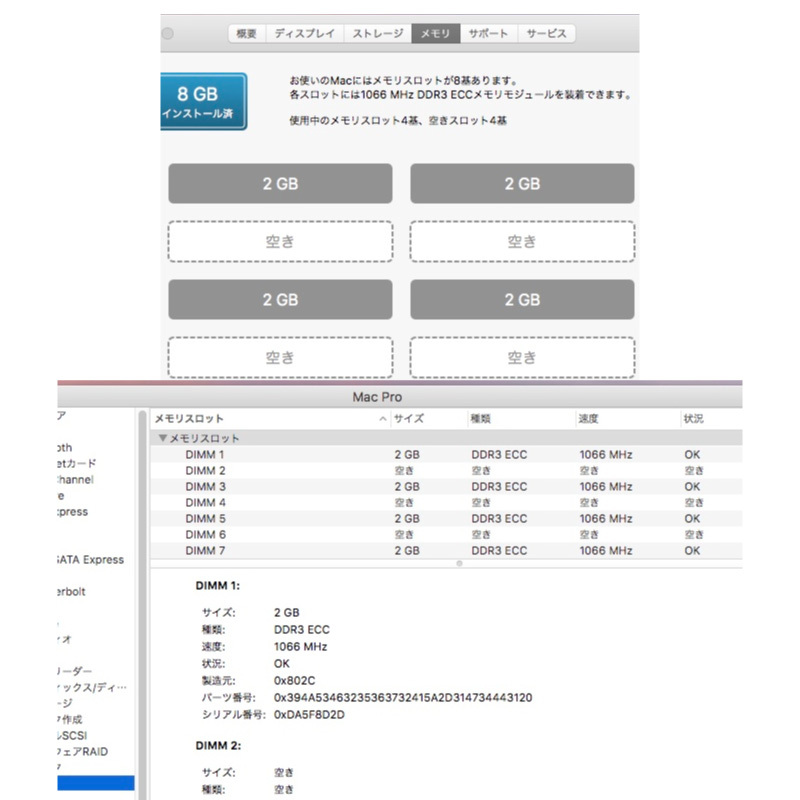This screenshot has width=800, height=800.
Task: Select SATA Express in the sidebar
Action: click(92, 560)
